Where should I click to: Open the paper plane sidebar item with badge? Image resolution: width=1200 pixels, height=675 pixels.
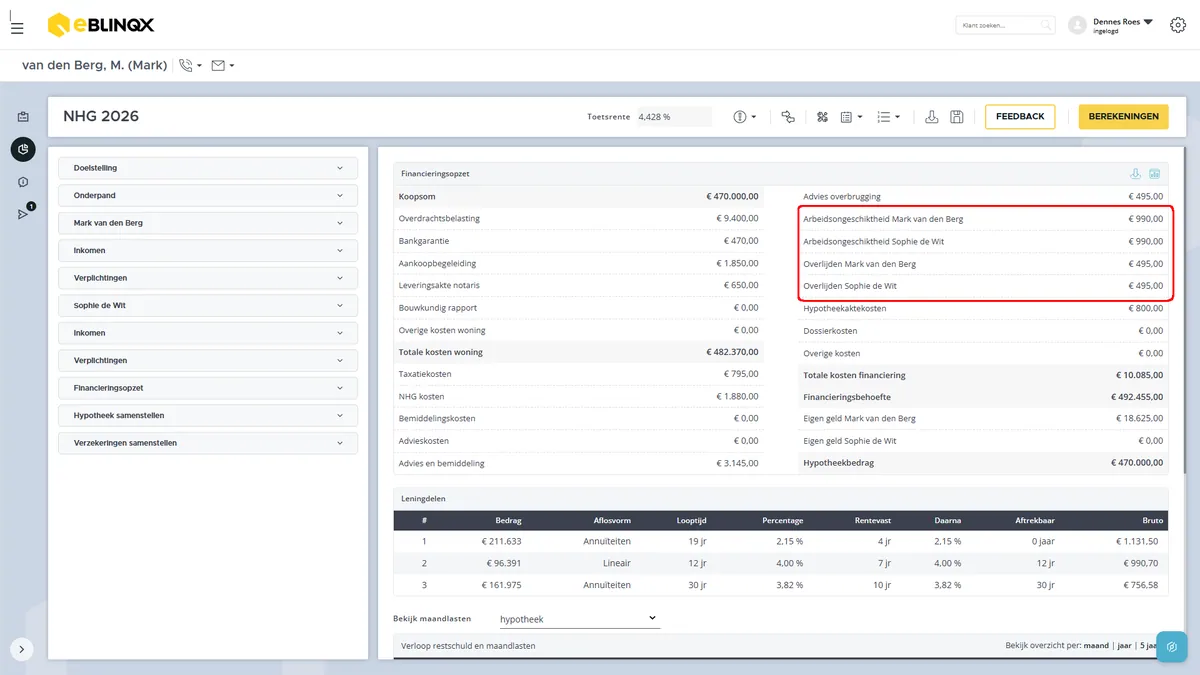(24, 213)
